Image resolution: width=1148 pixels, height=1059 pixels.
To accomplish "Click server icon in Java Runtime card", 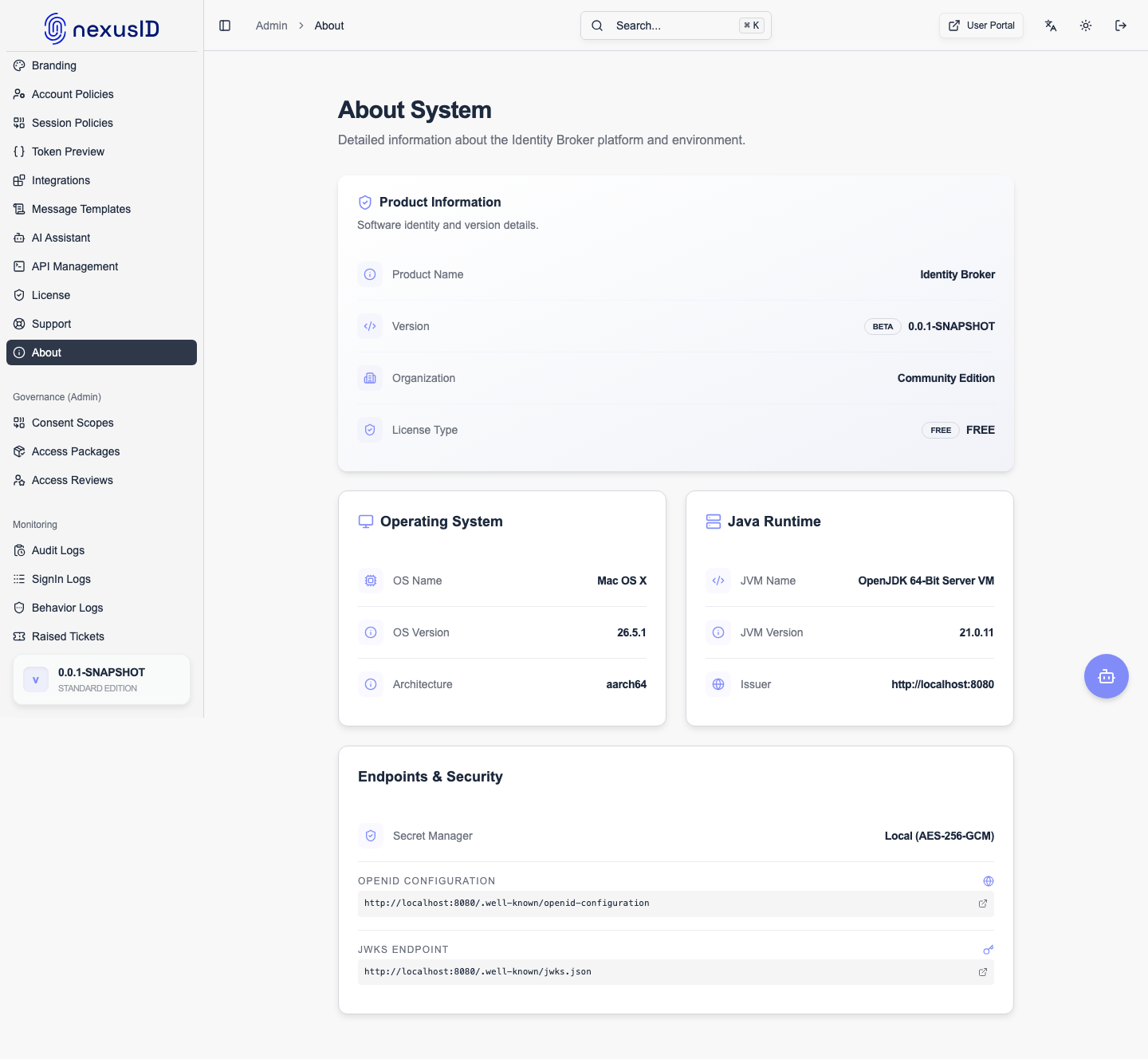I will [714, 522].
